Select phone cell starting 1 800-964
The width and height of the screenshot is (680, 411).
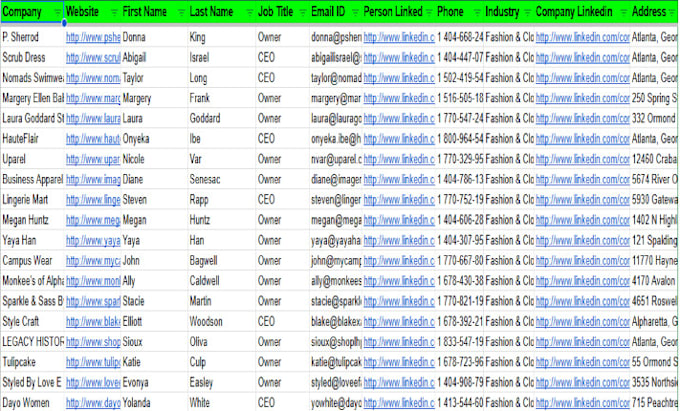point(460,139)
